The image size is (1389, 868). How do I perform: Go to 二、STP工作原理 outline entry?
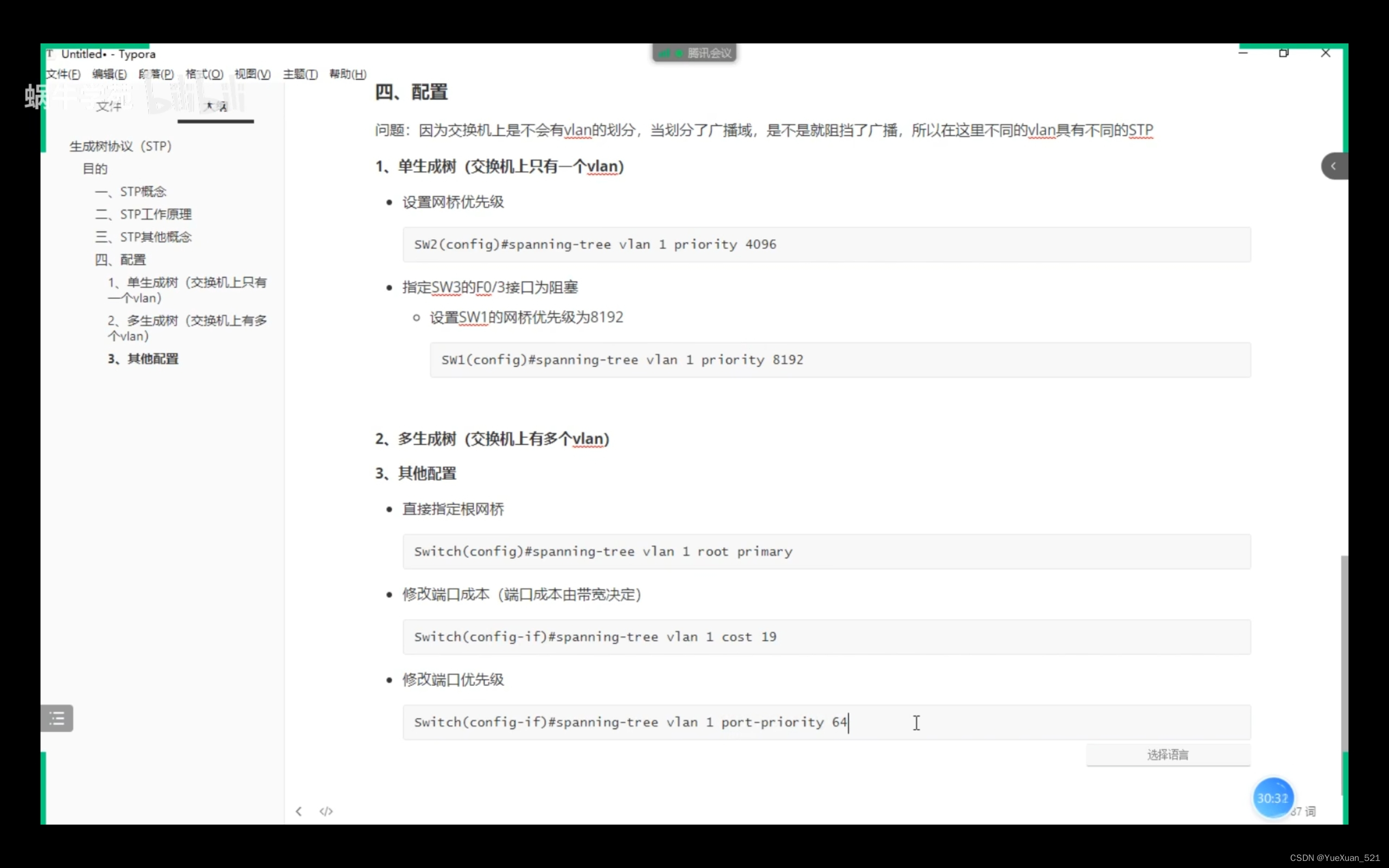pyautogui.click(x=143, y=214)
